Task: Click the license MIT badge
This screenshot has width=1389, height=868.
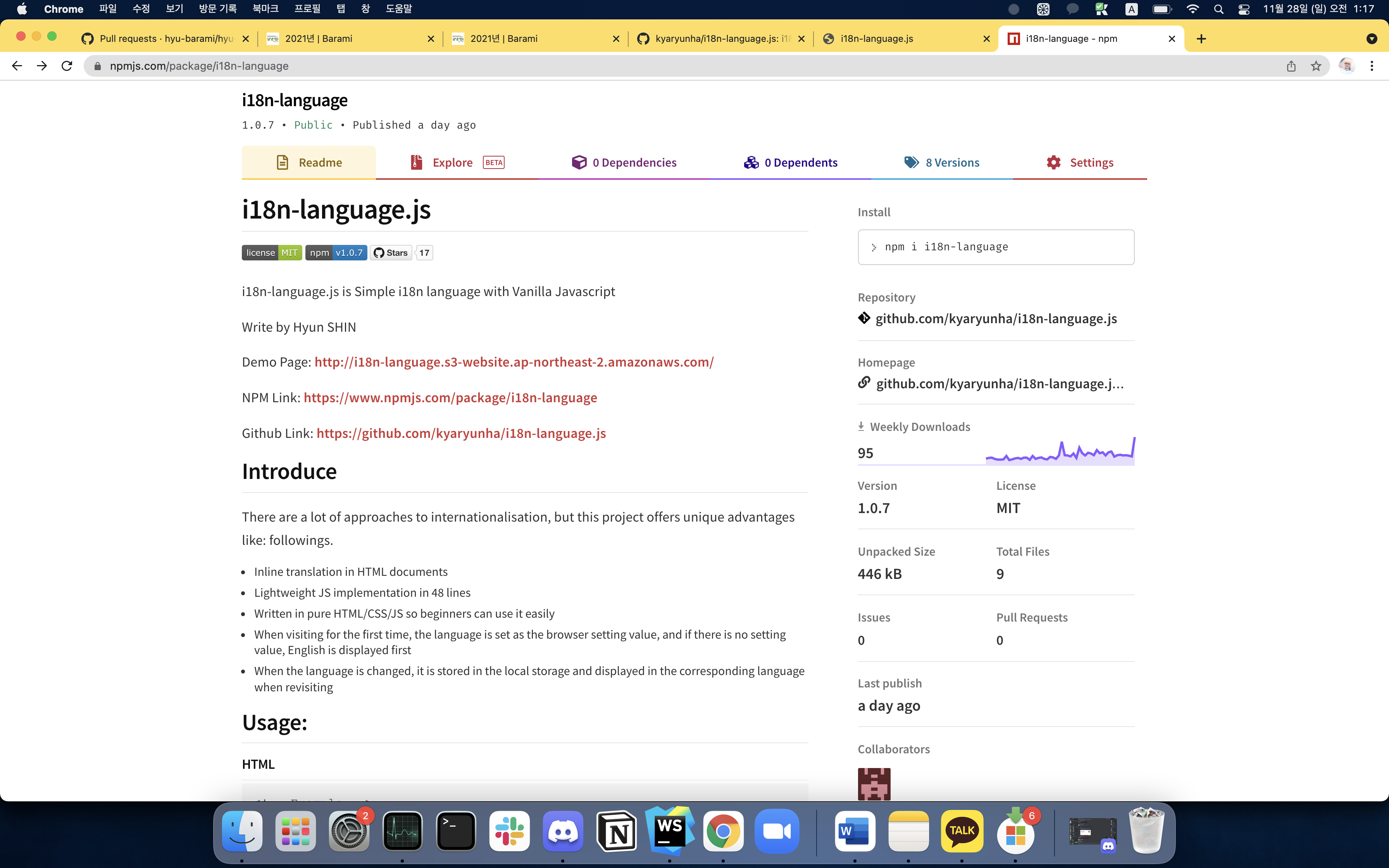Action: click(x=272, y=253)
